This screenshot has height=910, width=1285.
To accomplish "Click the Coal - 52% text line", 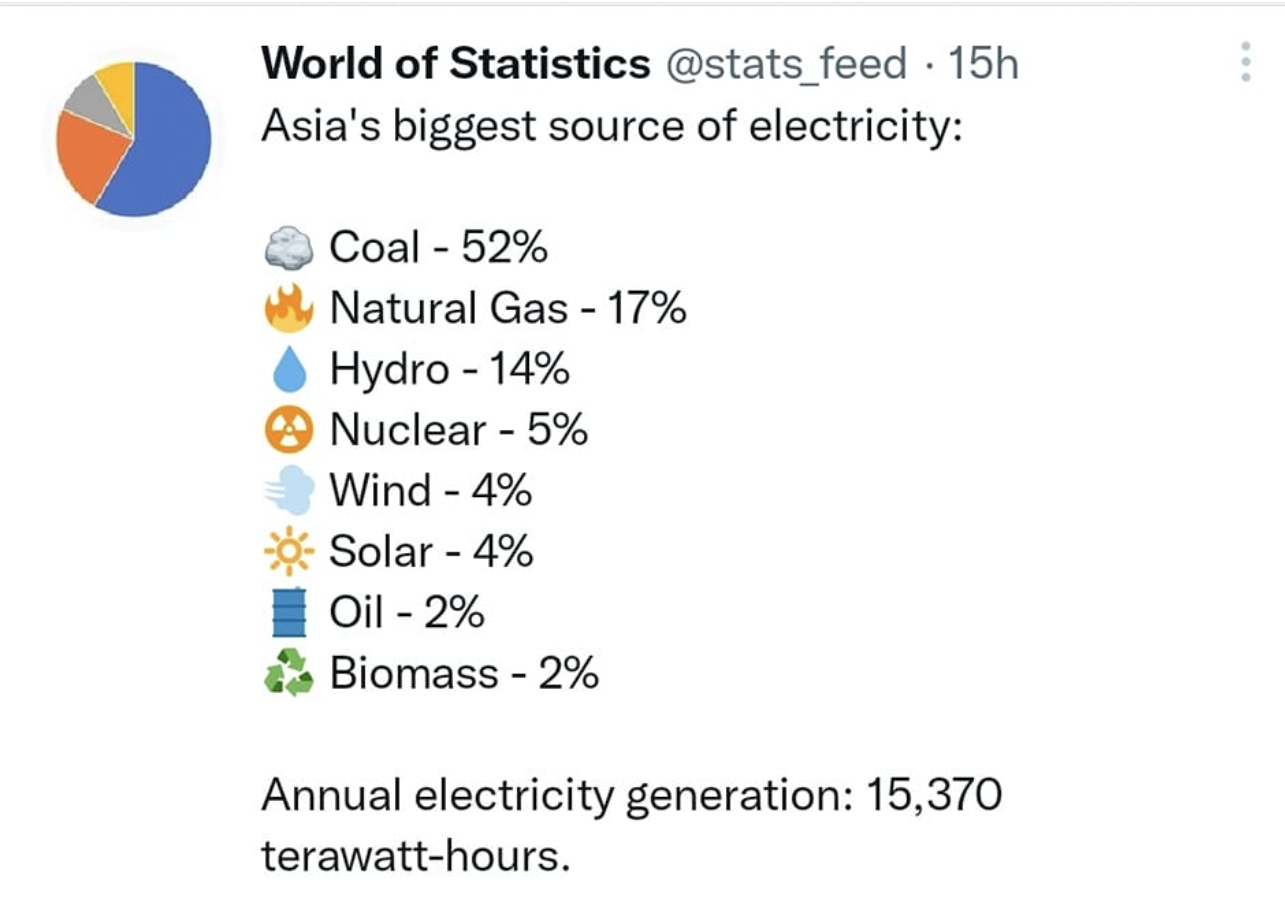I will point(438,247).
